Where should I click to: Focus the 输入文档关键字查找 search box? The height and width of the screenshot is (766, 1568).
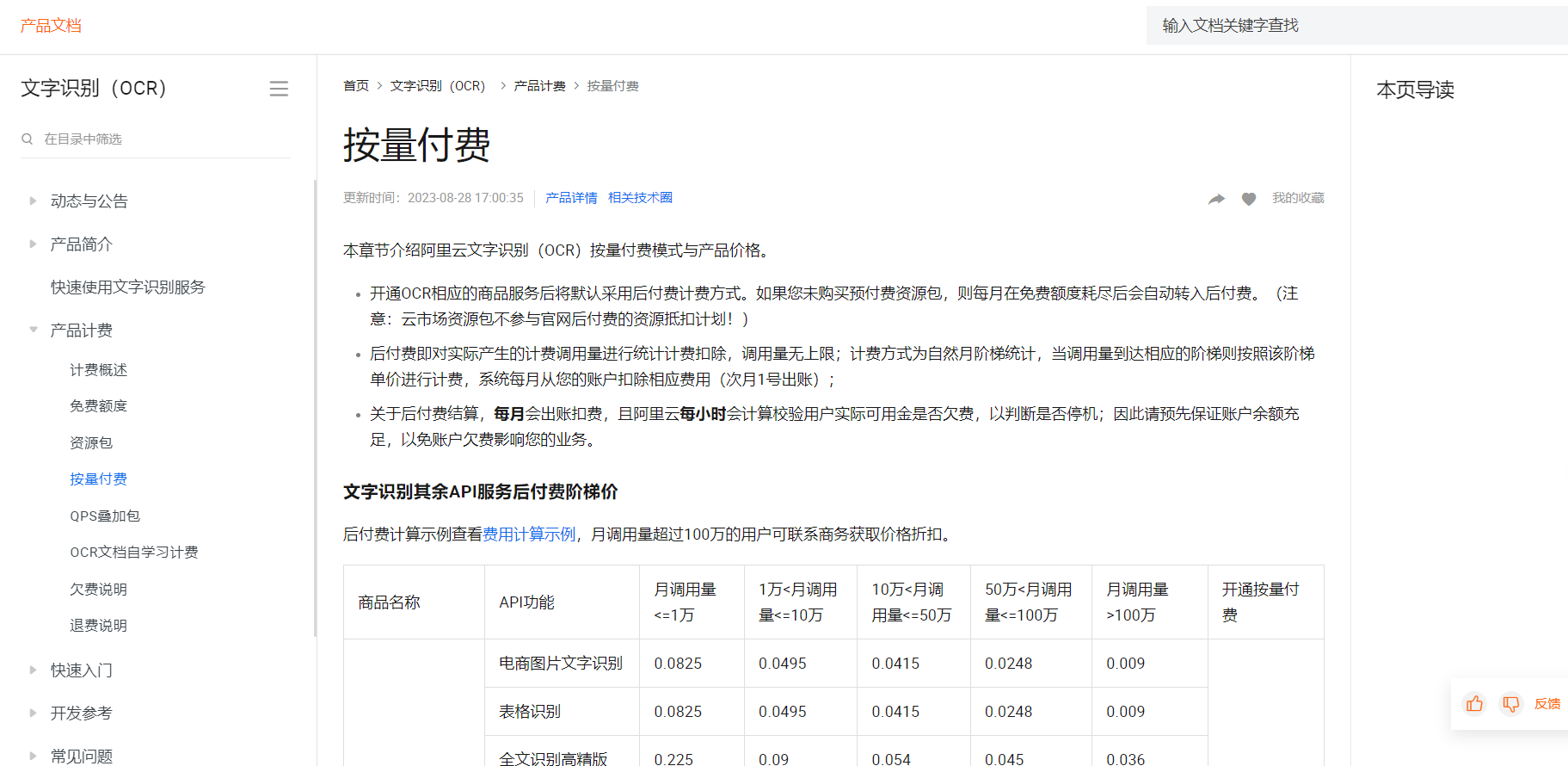coord(1357,26)
